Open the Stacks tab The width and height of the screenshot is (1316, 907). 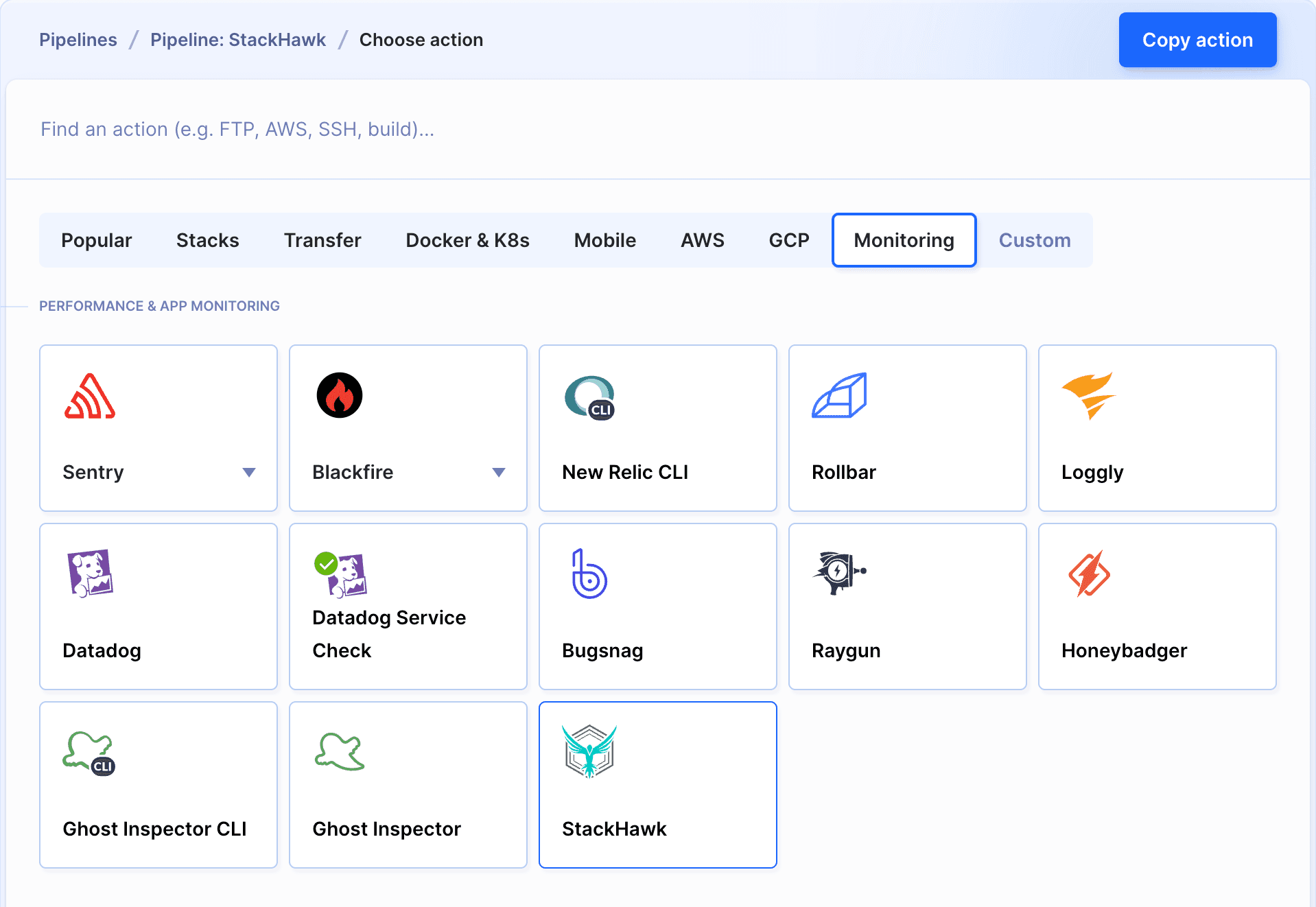(208, 240)
